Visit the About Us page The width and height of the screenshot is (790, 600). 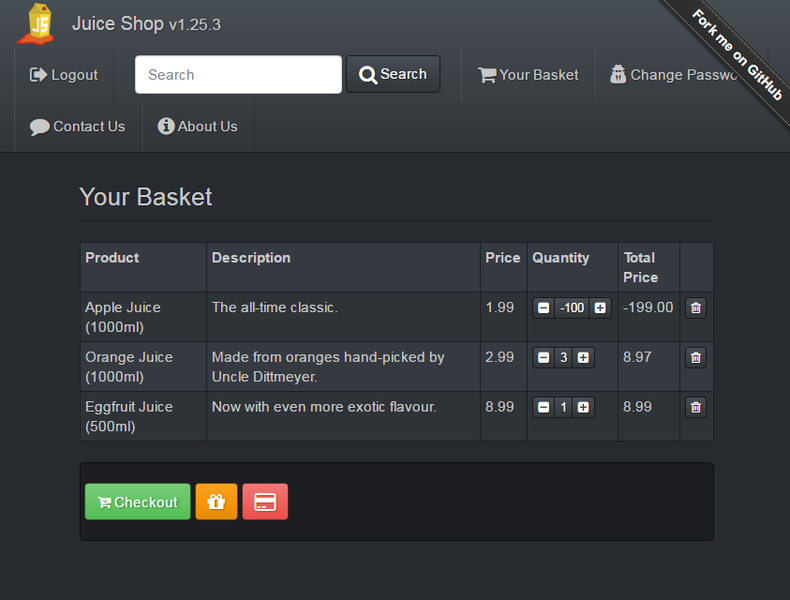point(198,127)
